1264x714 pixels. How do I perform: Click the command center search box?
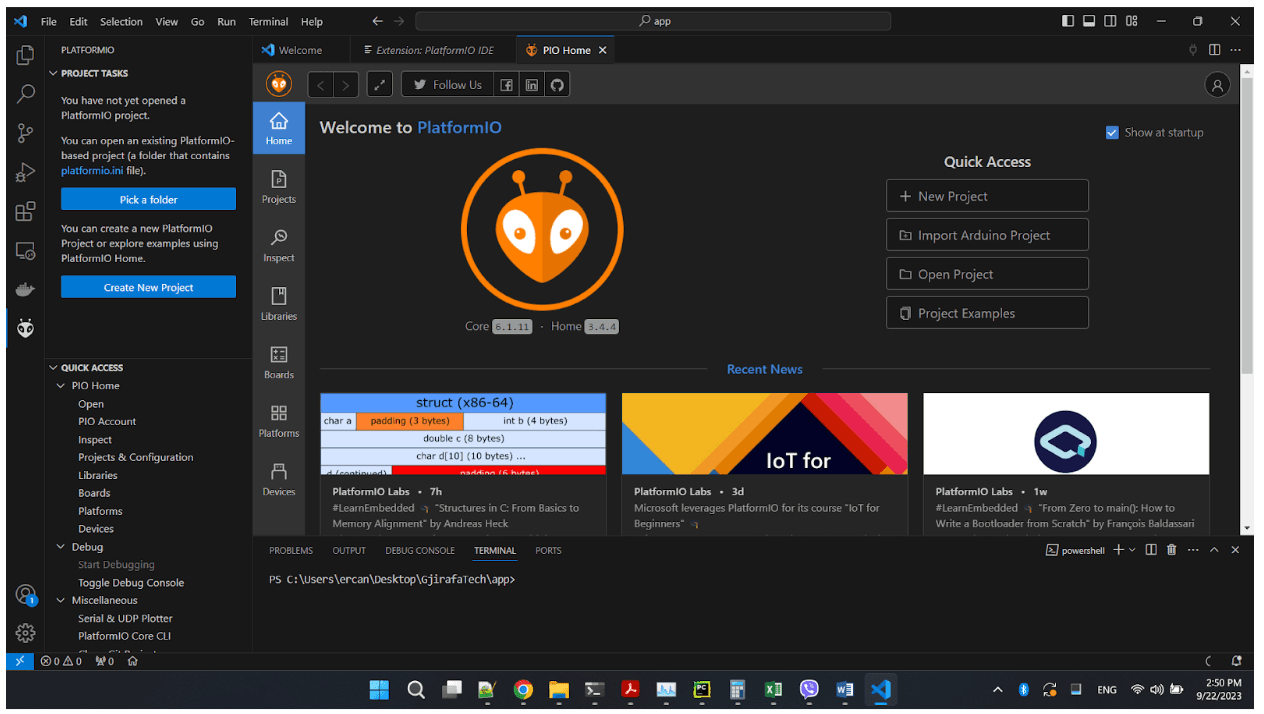(x=653, y=21)
